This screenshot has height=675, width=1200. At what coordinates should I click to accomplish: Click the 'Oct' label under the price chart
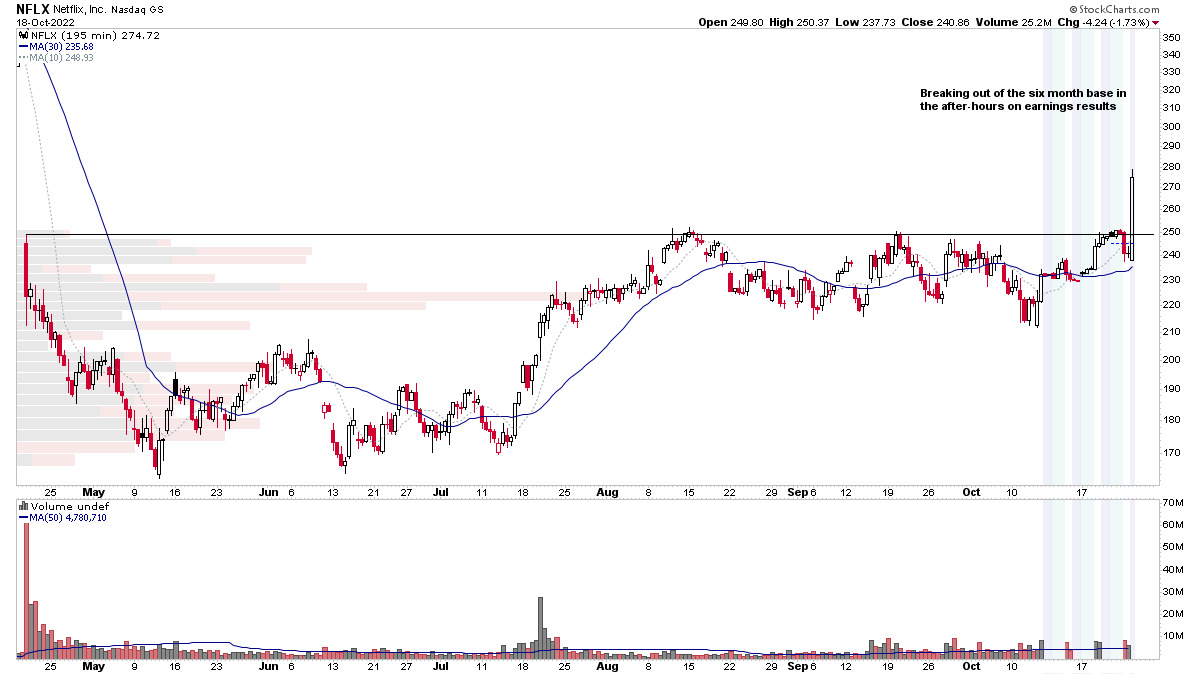(x=970, y=492)
